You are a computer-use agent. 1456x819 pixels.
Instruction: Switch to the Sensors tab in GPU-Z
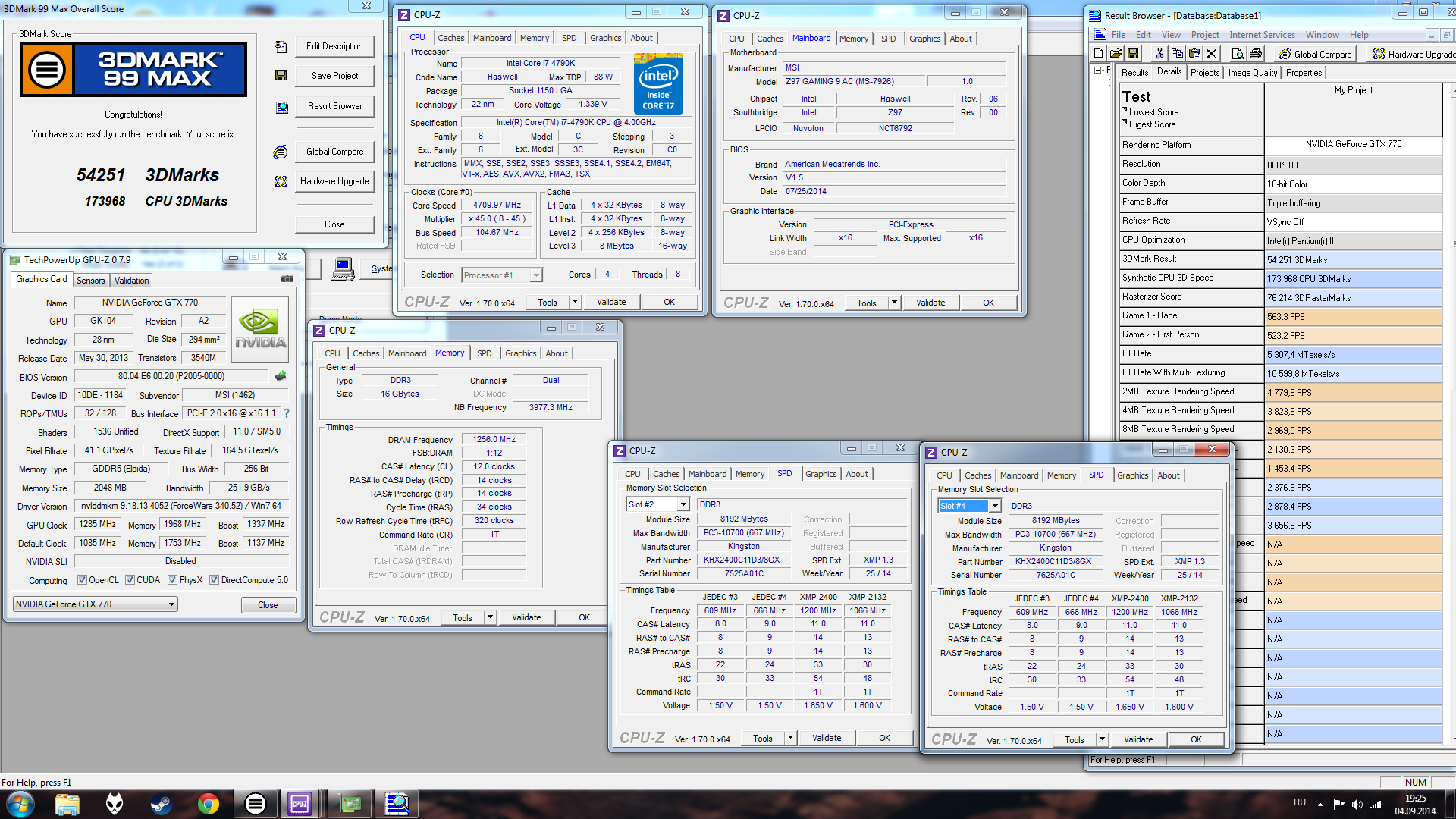click(90, 281)
